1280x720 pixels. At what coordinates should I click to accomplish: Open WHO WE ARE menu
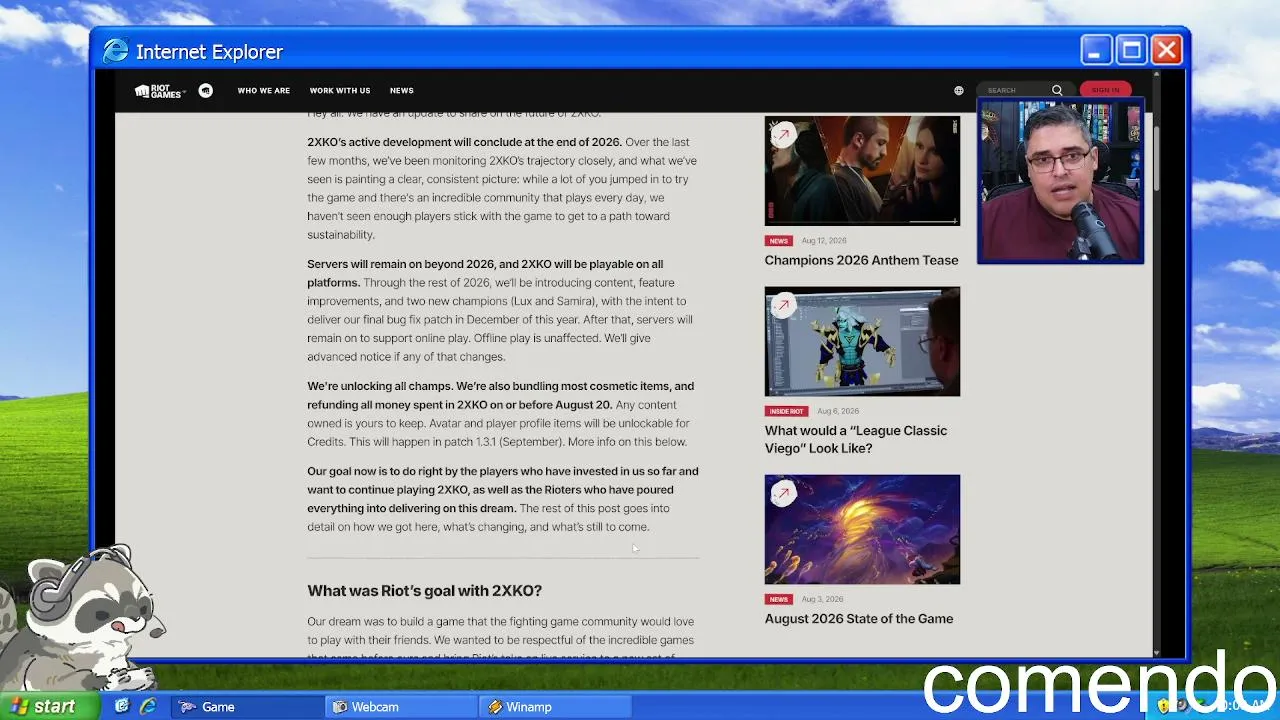pos(264,91)
